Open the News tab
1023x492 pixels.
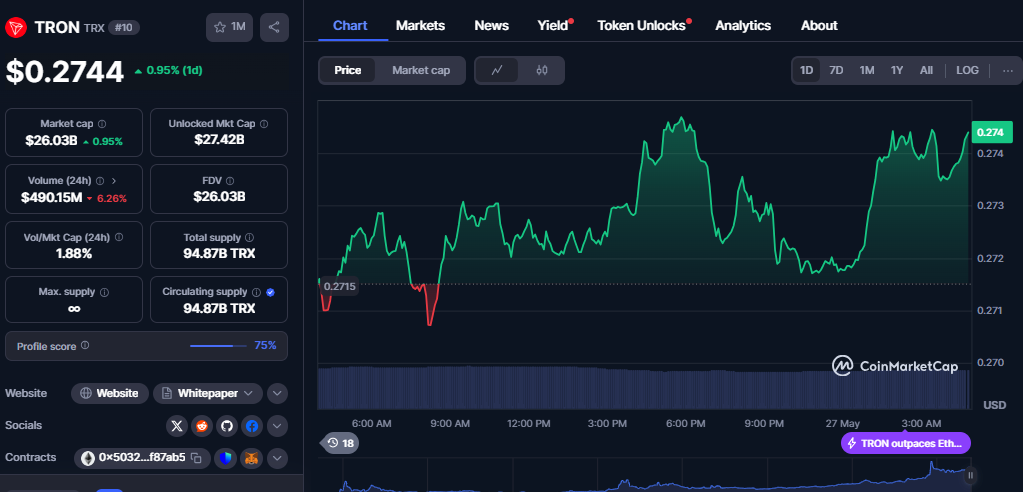click(491, 25)
